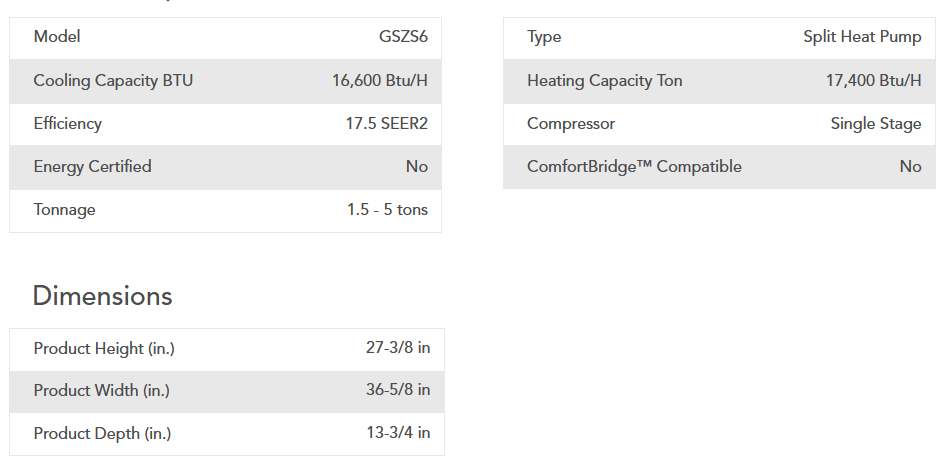Click the Type row label
The height and width of the screenshot is (476, 948).
coord(544,37)
